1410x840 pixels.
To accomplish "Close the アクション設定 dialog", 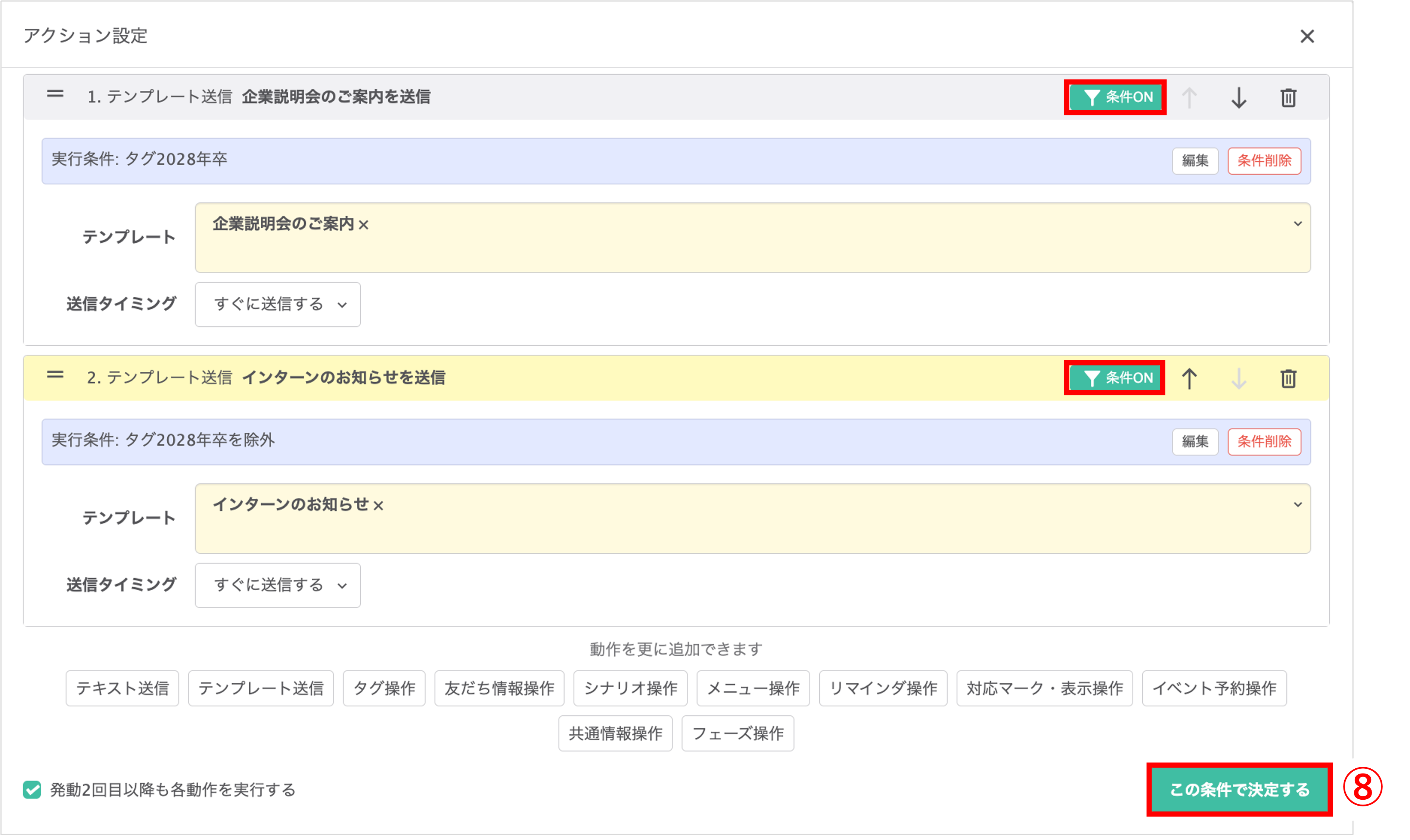I will coord(1307,36).
